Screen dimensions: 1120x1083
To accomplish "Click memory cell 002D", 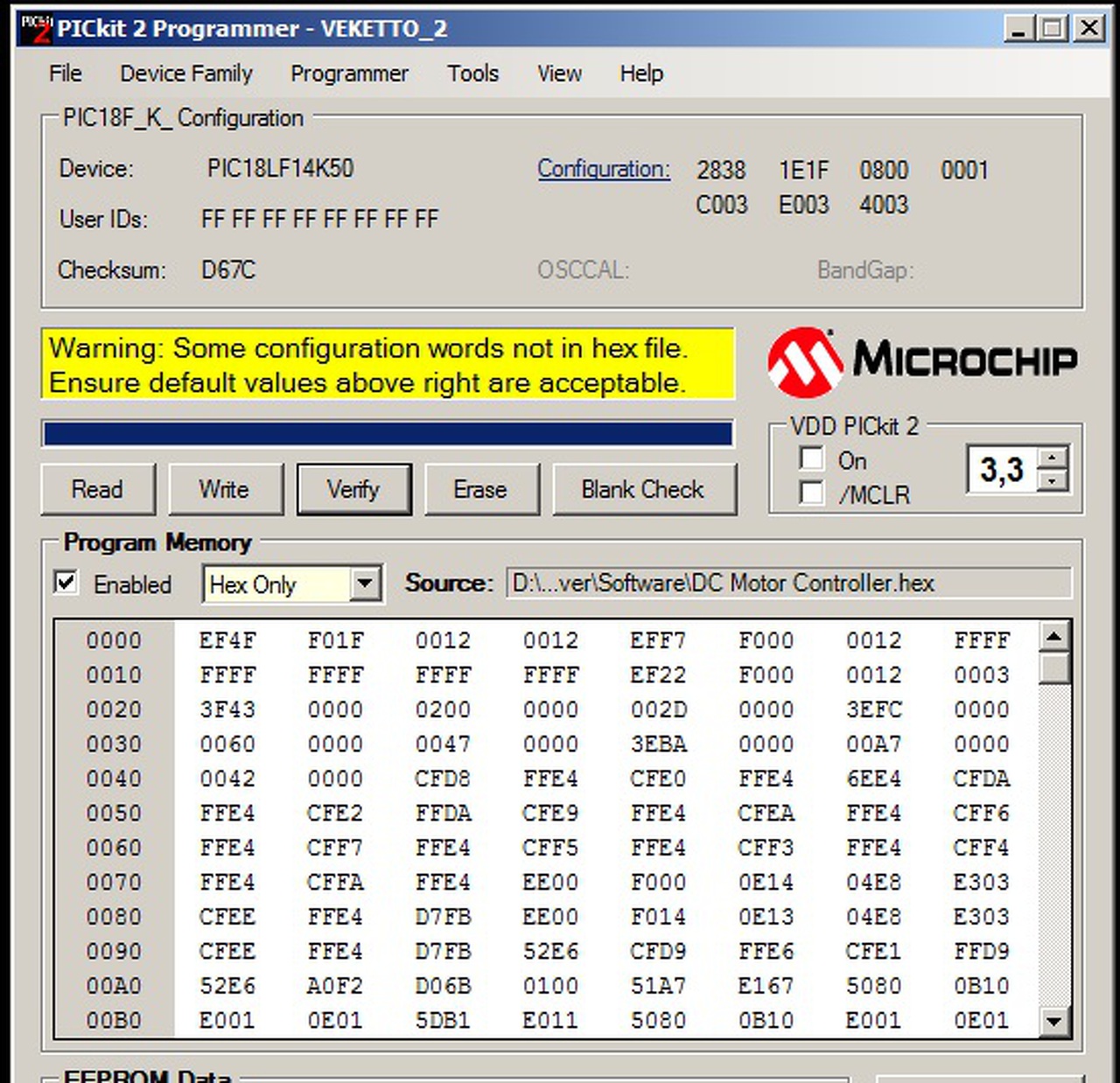I will [658, 709].
